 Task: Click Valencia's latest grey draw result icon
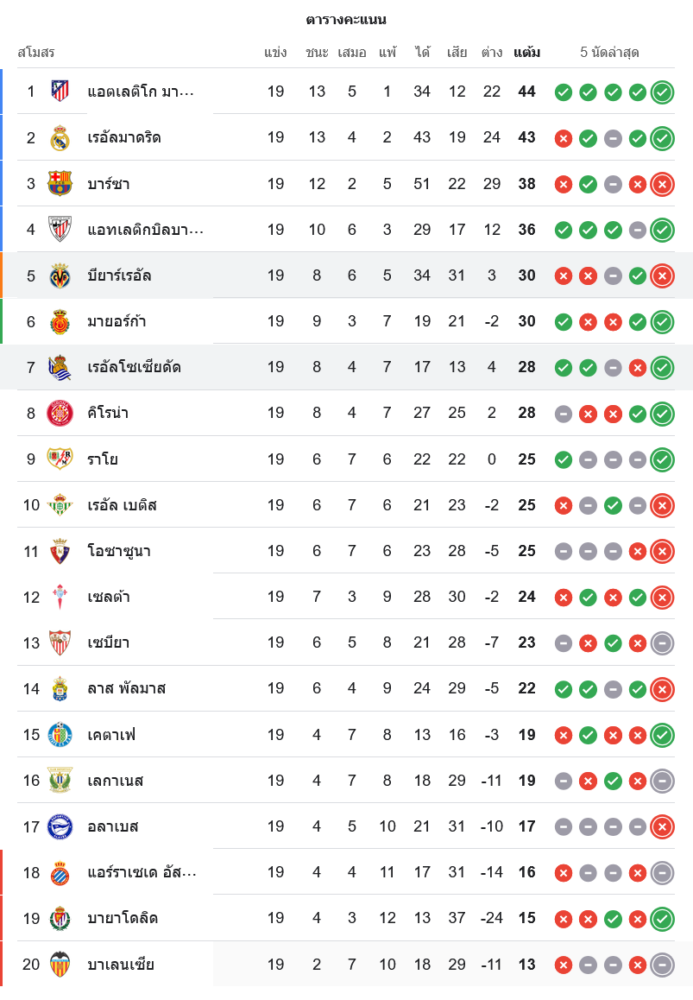(x=661, y=965)
